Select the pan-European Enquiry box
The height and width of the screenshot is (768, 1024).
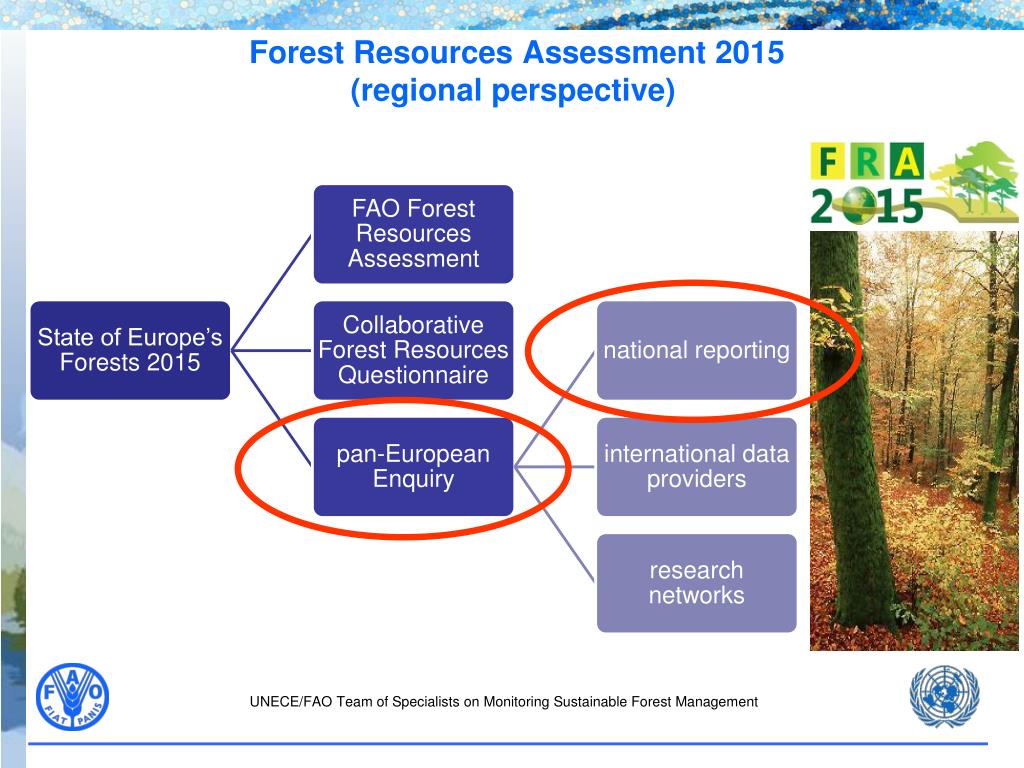[x=413, y=467]
